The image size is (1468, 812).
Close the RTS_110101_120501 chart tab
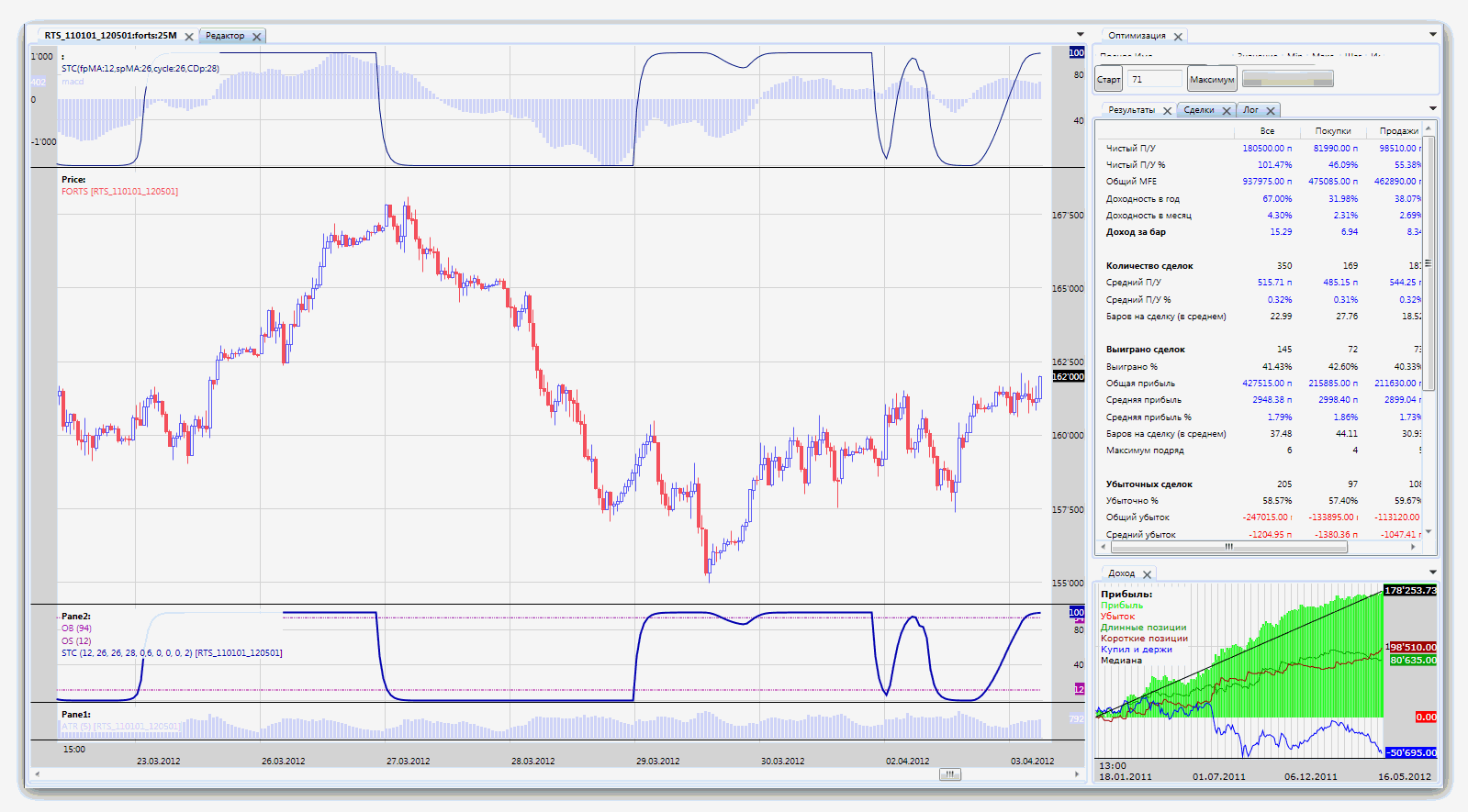[x=189, y=37]
